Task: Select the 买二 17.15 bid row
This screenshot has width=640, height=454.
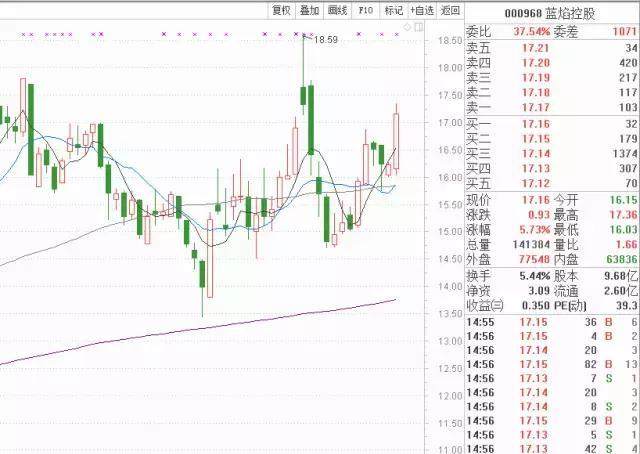Action: tap(552, 139)
